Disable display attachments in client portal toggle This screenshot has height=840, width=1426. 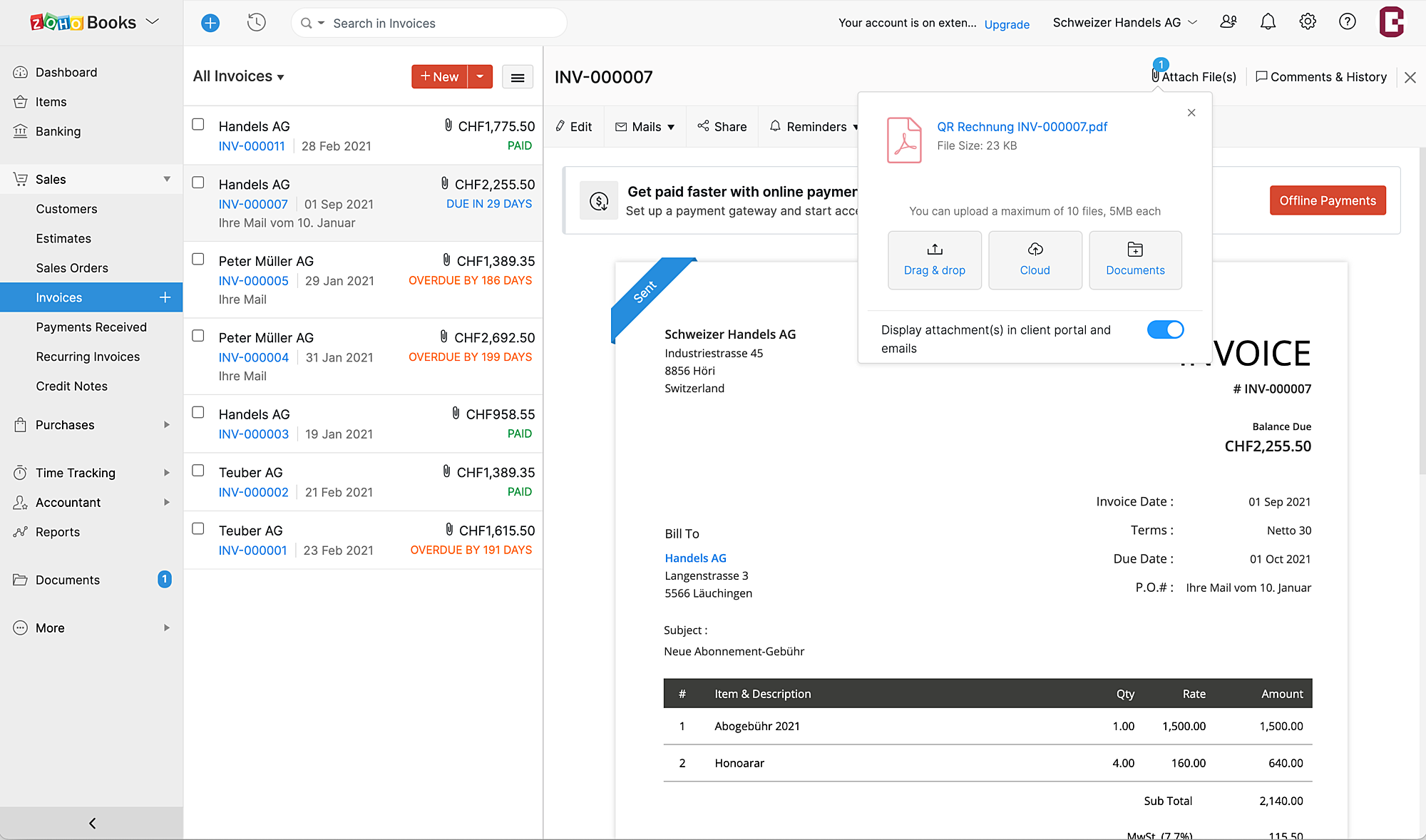point(1165,329)
